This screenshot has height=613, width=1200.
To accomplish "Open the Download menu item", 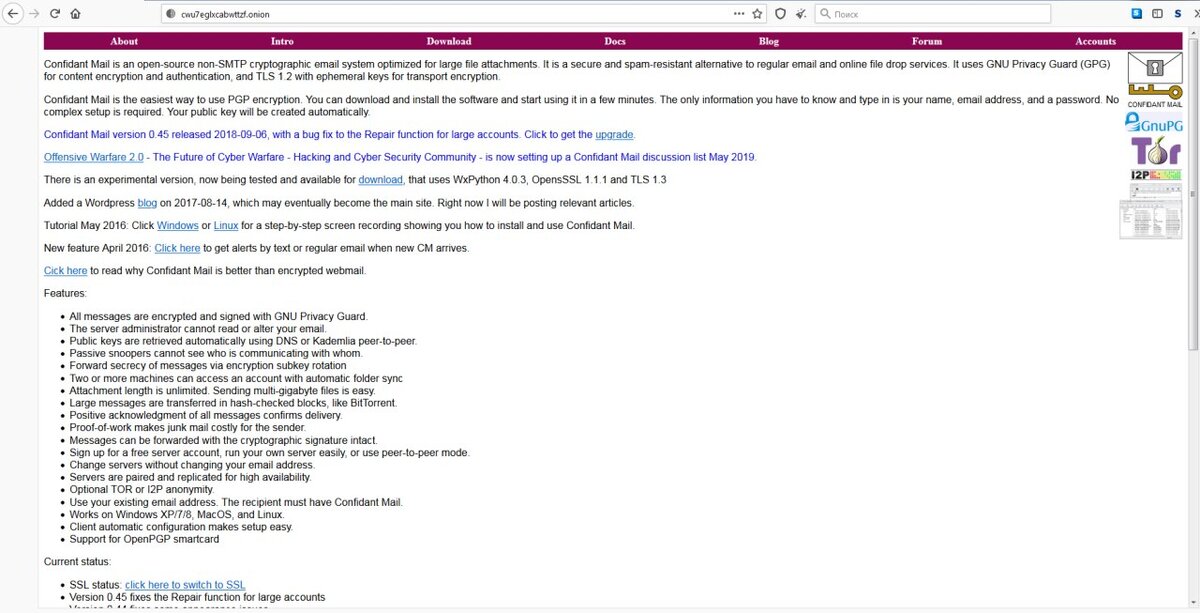I will (449, 41).
